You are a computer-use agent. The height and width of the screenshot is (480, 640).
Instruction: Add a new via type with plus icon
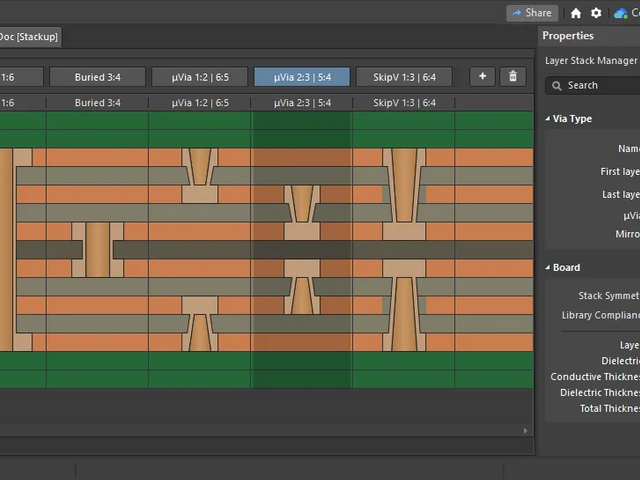[x=482, y=77]
